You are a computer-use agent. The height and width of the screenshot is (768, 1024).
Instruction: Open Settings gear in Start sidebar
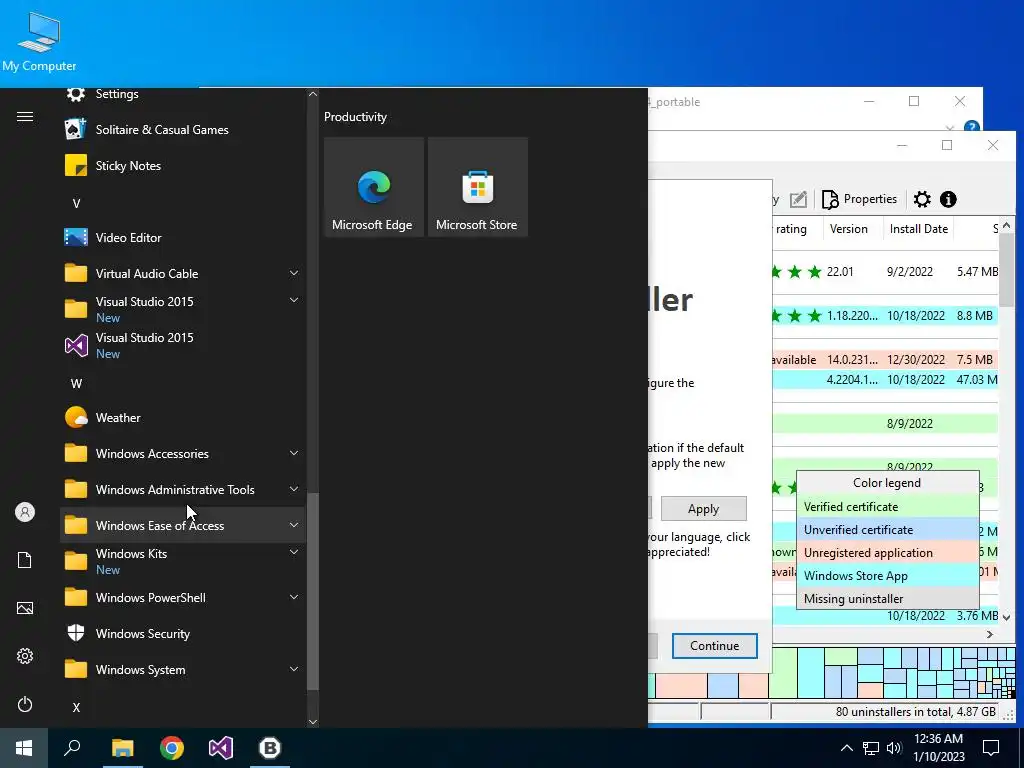pos(25,656)
